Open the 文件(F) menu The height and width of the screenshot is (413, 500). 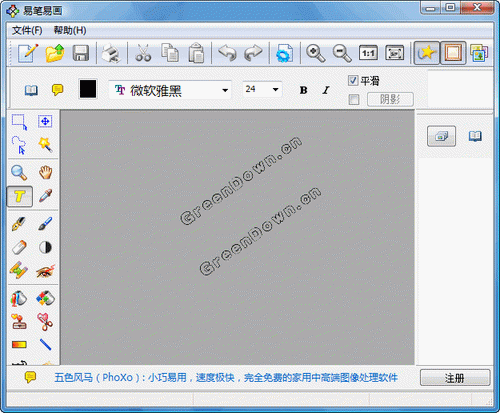27,31
